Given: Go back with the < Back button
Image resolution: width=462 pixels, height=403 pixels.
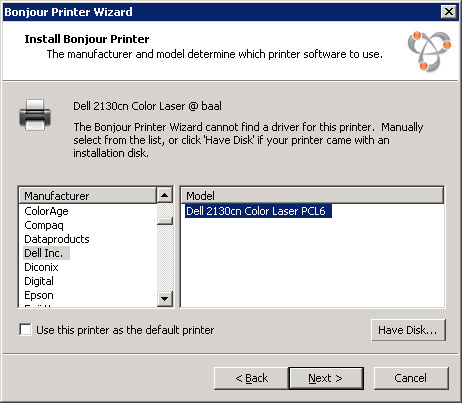Looking at the screenshot, I should tap(251, 378).
